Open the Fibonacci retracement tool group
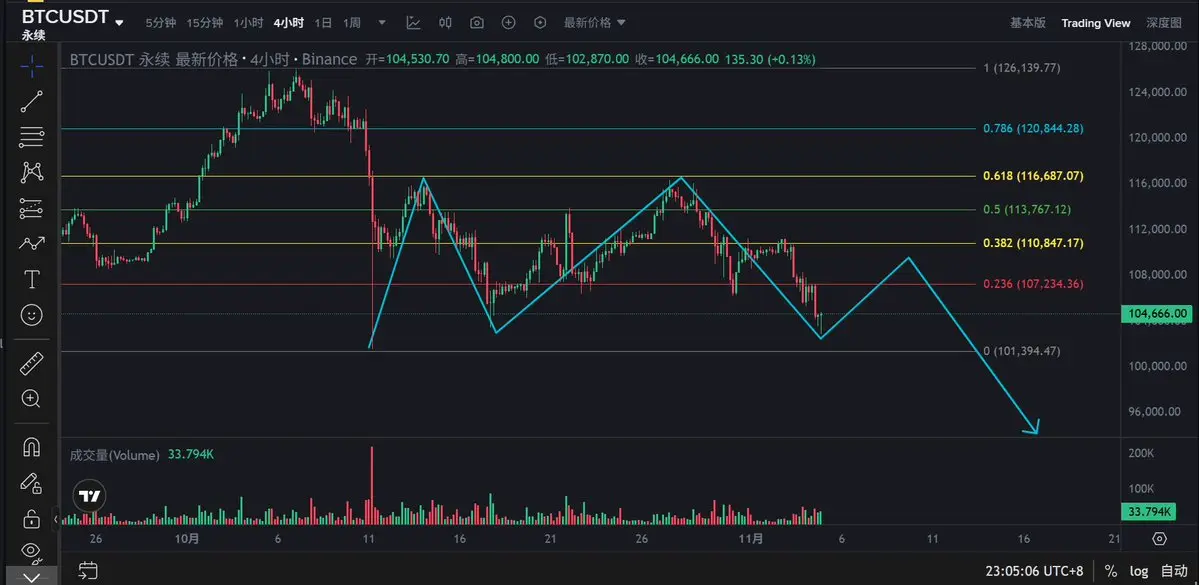Screen dimensions: 1199x585 tap(31, 138)
